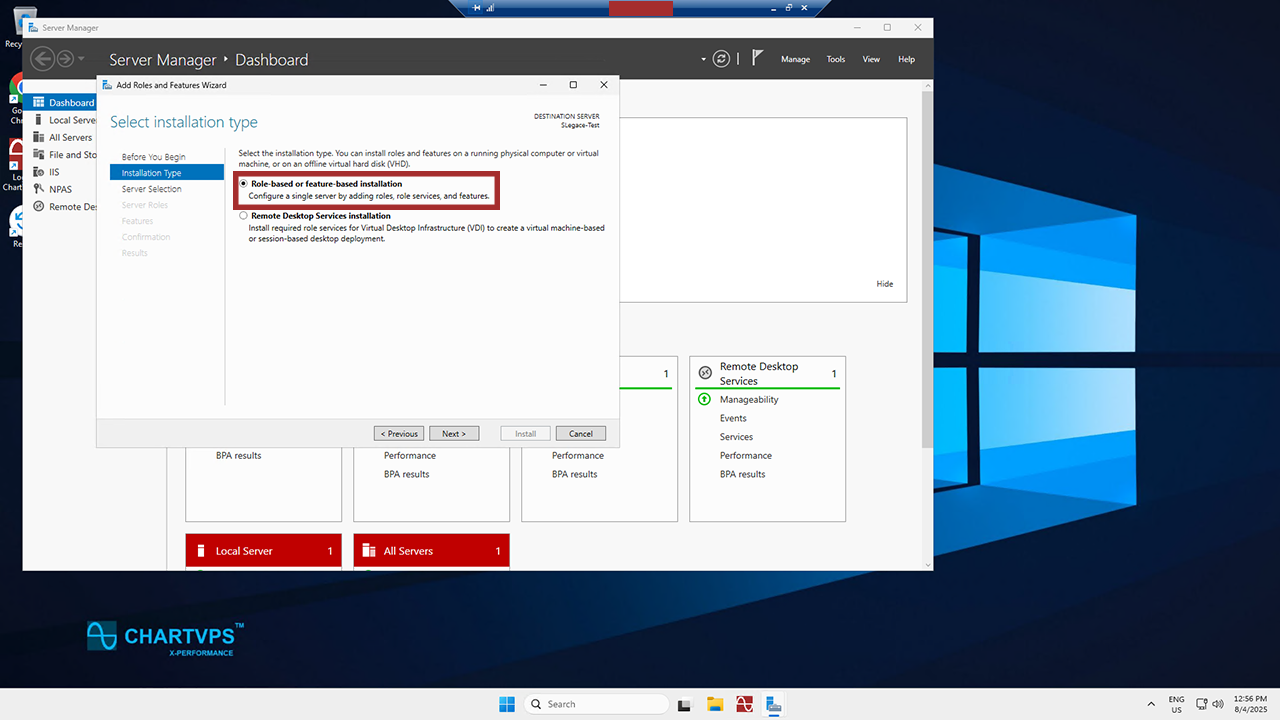The width and height of the screenshot is (1280, 720).
Task: Open File Explorer from the taskbar
Action: pyautogui.click(x=715, y=704)
